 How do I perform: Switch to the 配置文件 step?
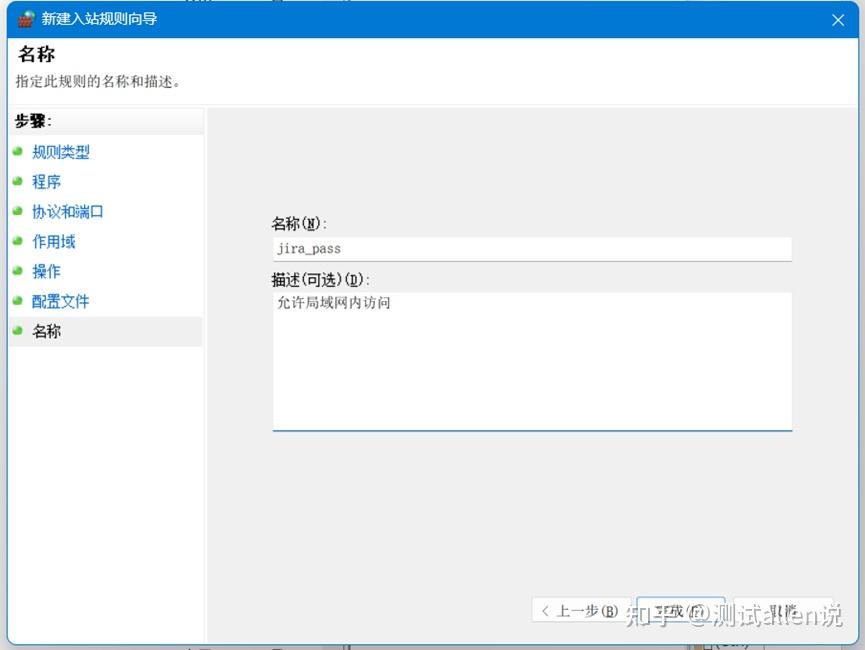click(x=61, y=302)
